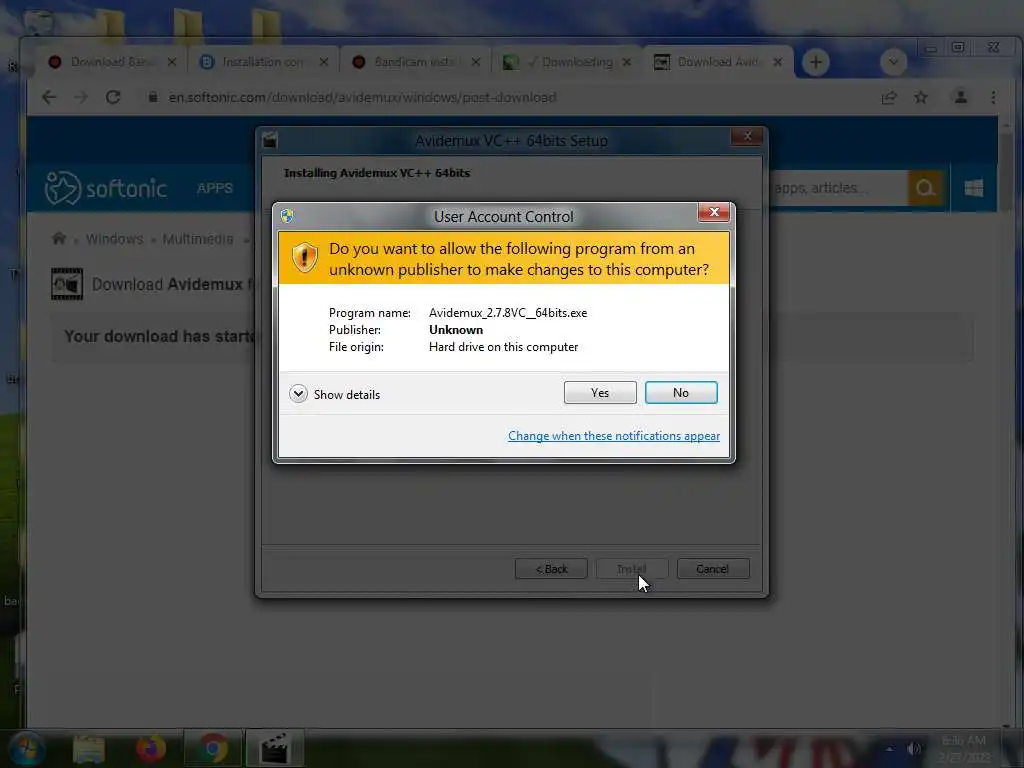Click Yes in User Account Control dialog

600,392
